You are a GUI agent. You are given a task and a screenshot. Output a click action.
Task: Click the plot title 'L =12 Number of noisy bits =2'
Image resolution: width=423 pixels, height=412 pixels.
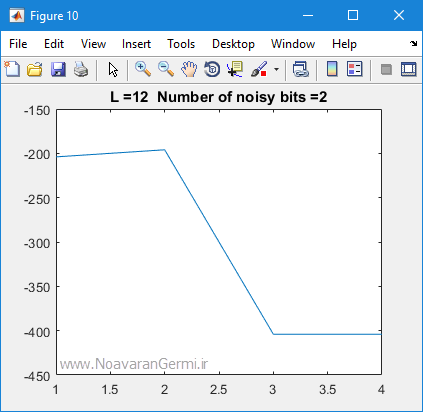point(219,97)
